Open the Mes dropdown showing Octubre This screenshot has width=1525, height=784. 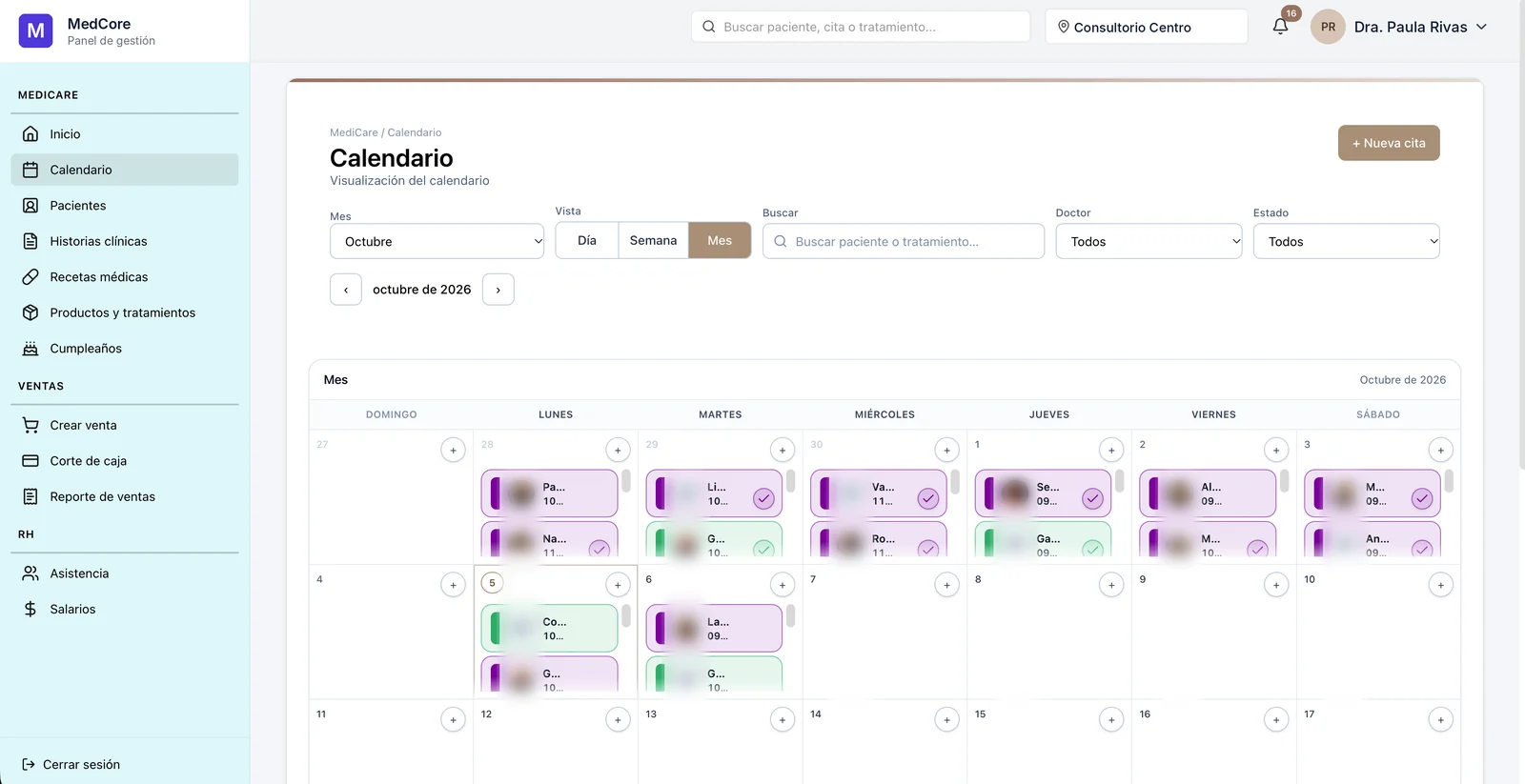click(437, 241)
